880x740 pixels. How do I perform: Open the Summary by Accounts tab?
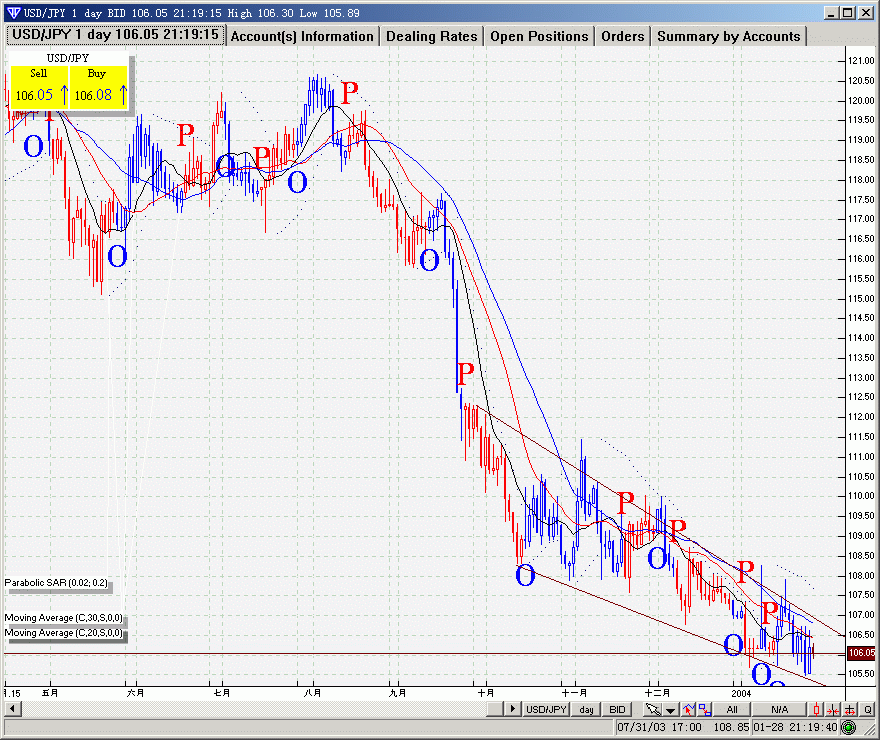tap(728, 36)
